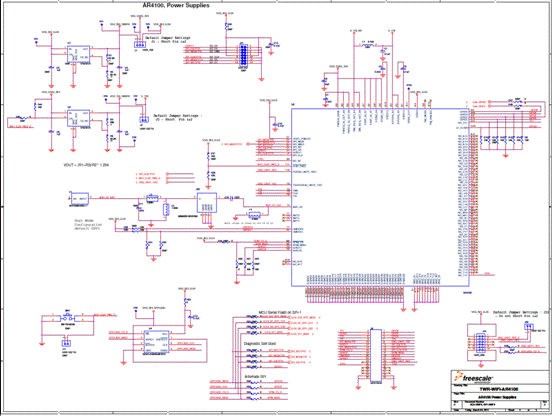Select the three-pin J1 jumper symbol

pos(140,45)
